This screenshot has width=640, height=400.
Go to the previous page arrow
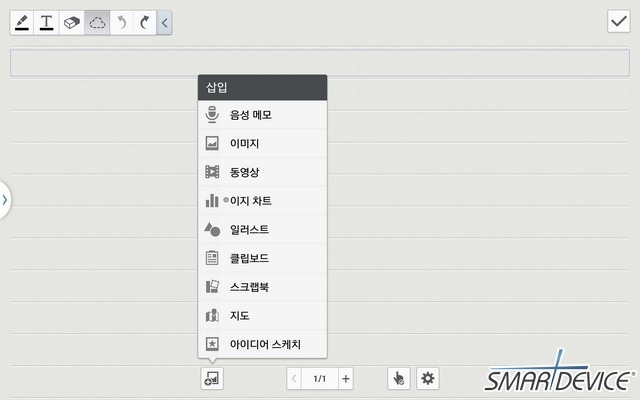(x=294, y=379)
